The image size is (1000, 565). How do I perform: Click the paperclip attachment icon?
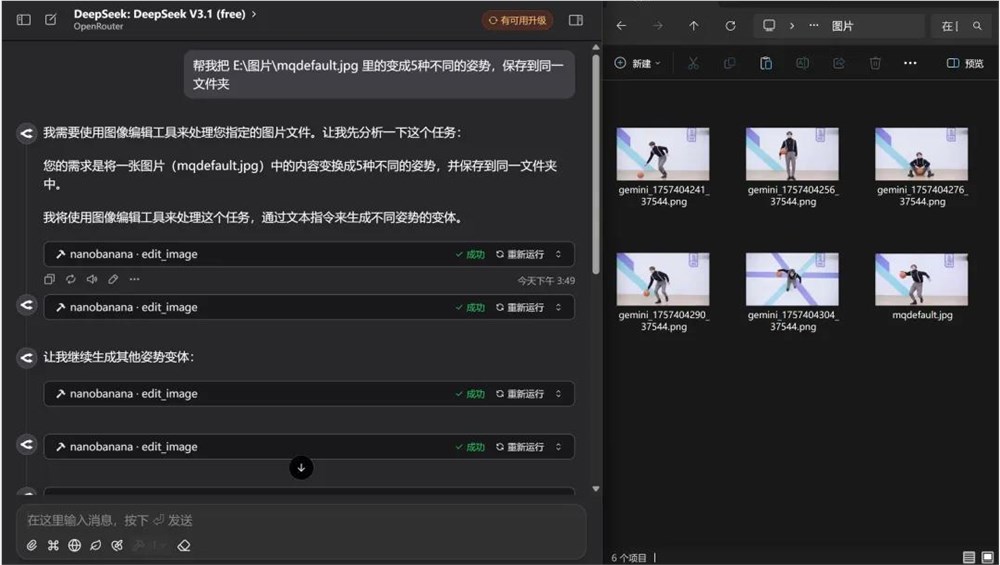pos(31,545)
